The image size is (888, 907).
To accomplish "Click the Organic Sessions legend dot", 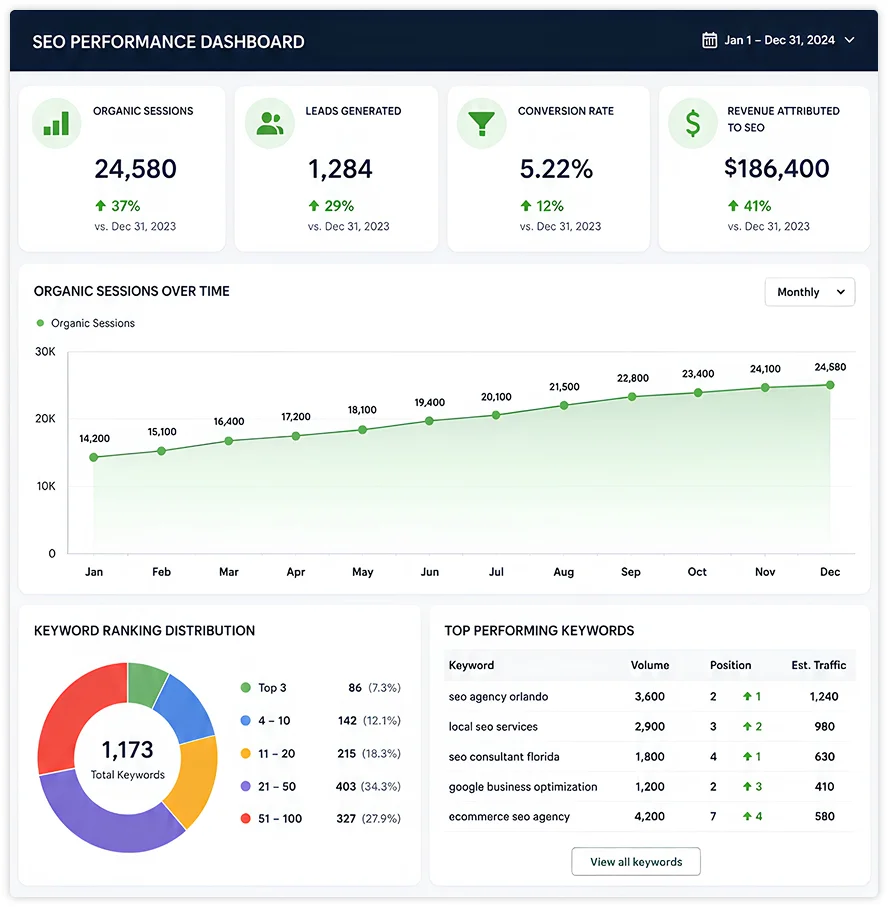I will tap(40, 323).
